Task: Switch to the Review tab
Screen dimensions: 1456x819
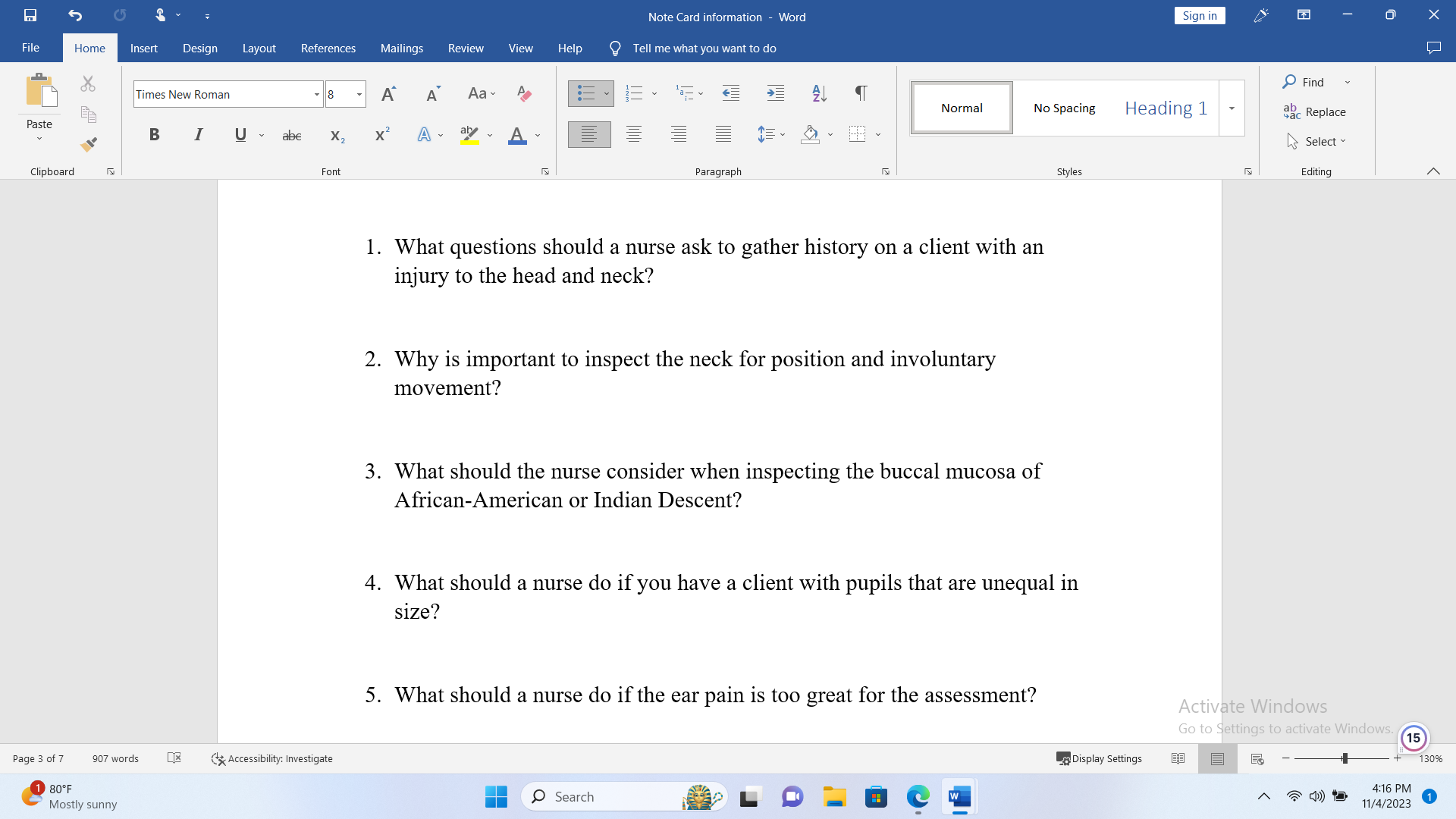Action: [466, 48]
